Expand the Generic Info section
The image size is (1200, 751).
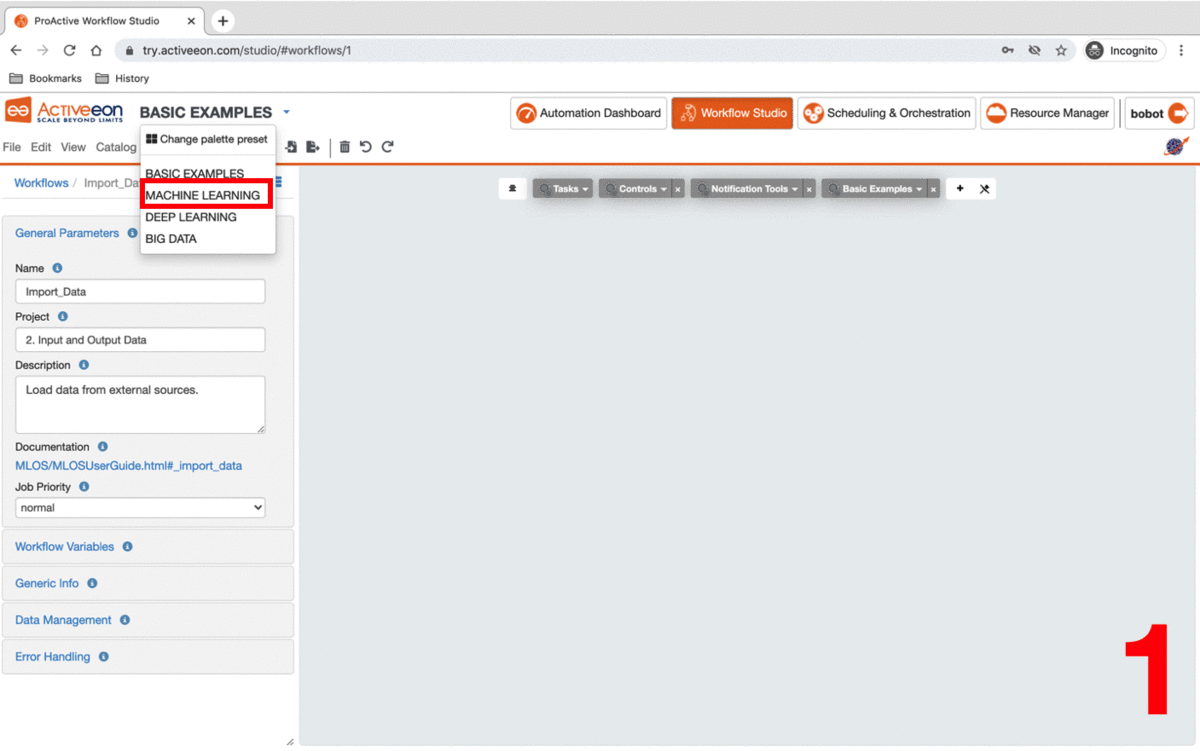click(47, 583)
